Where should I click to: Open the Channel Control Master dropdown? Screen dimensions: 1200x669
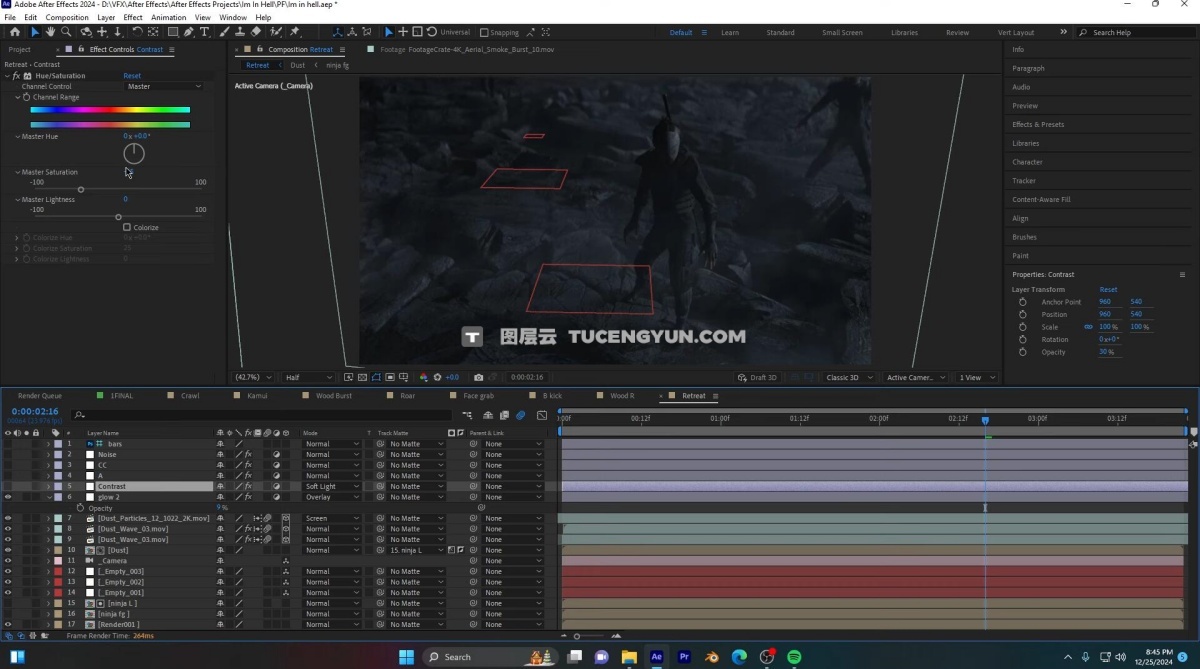click(x=164, y=86)
